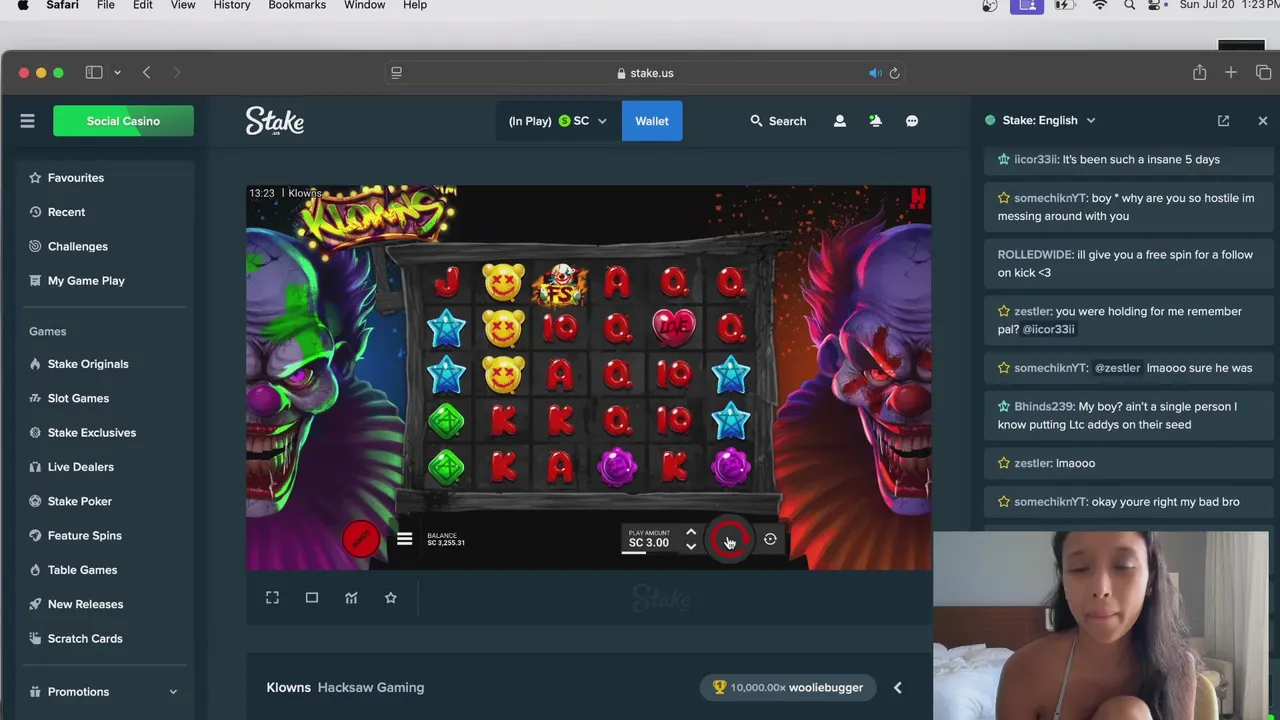Image resolution: width=1280 pixels, height=720 pixels.
Task: Open live stats chart icon
Action: click(351, 598)
